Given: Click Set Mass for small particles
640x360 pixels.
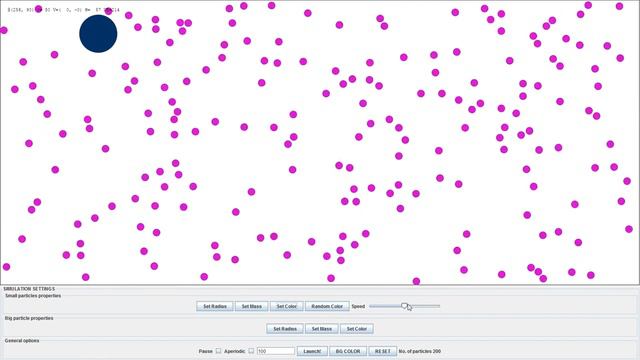Looking at the screenshot, I should coord(251,306).
